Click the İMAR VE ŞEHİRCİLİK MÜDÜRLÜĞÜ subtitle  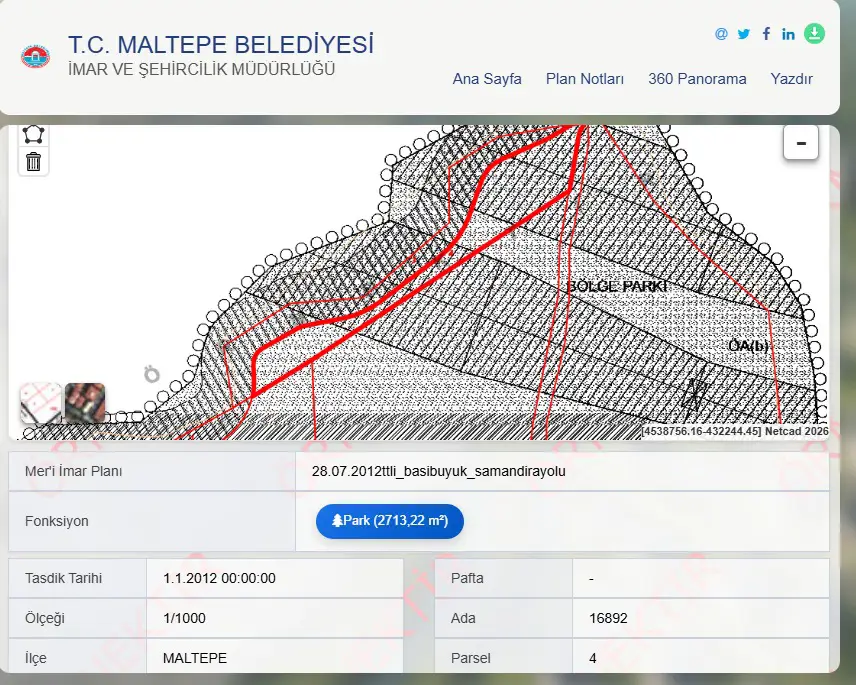(201, 69)
